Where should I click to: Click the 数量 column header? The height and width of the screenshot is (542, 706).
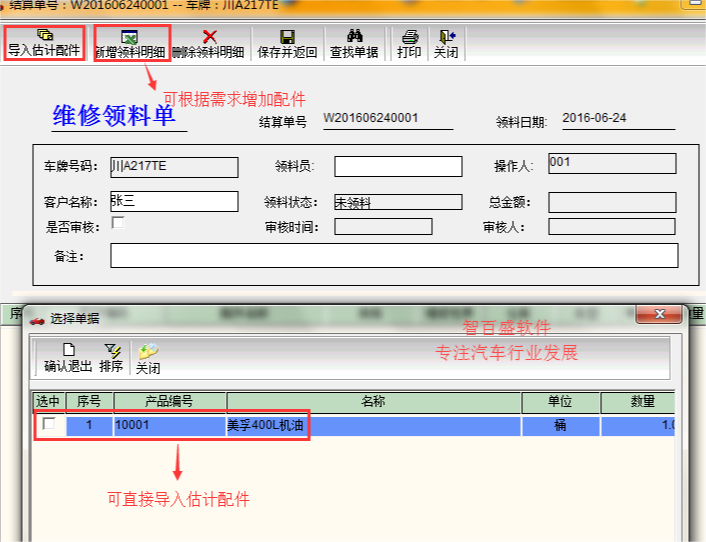[638, 402]
